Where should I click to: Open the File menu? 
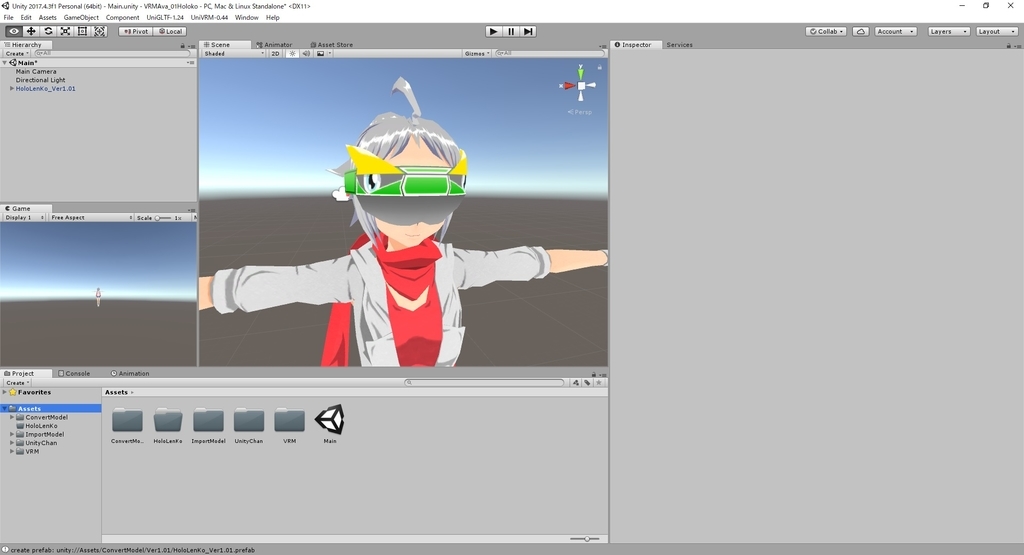[x=8, y=18]
